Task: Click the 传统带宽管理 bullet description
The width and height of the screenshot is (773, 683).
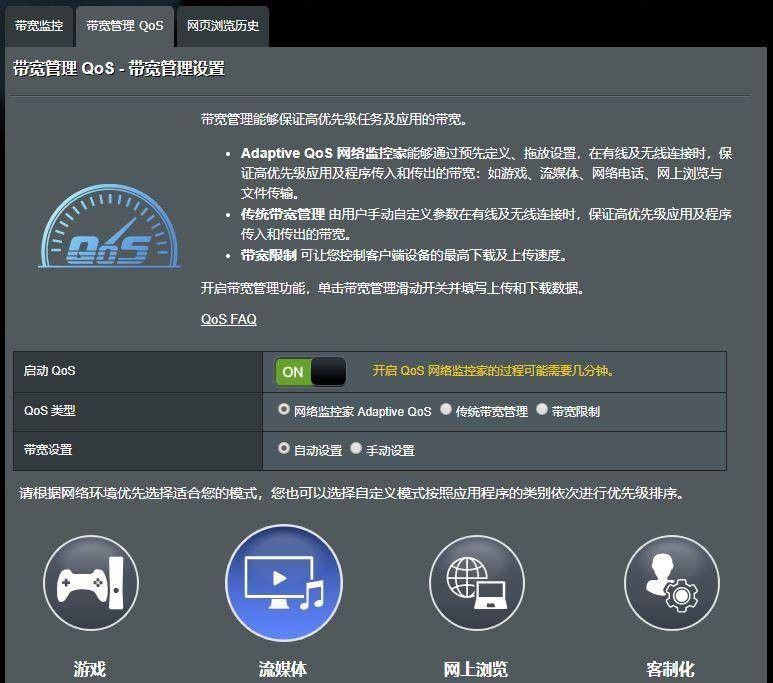Action: point(486,224)
